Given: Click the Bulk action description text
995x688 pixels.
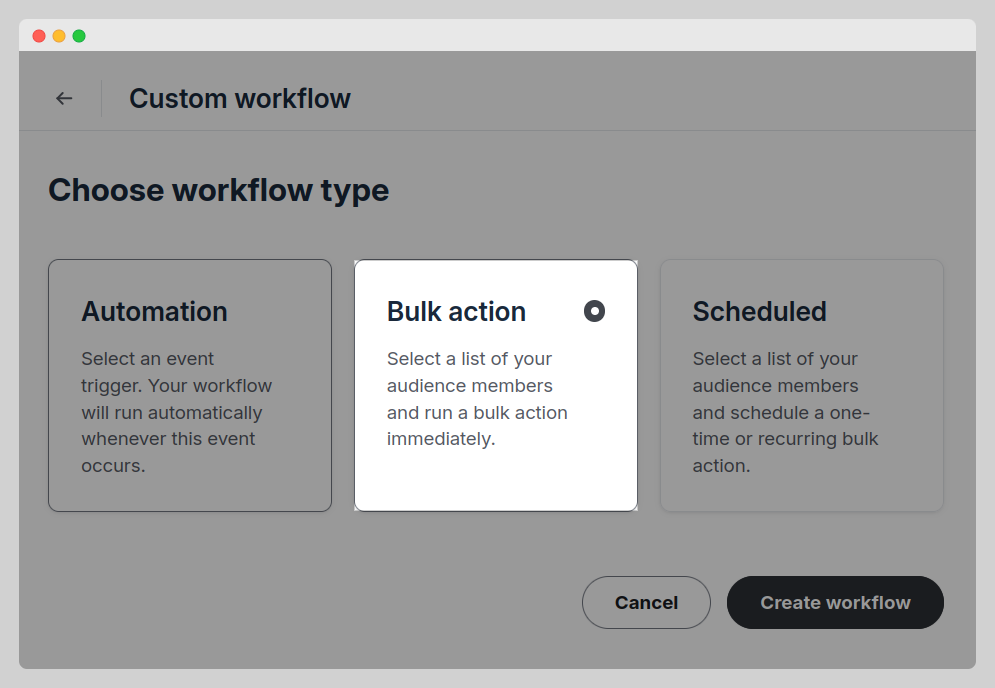Looking at the screenshot, I should pos(477,399).
